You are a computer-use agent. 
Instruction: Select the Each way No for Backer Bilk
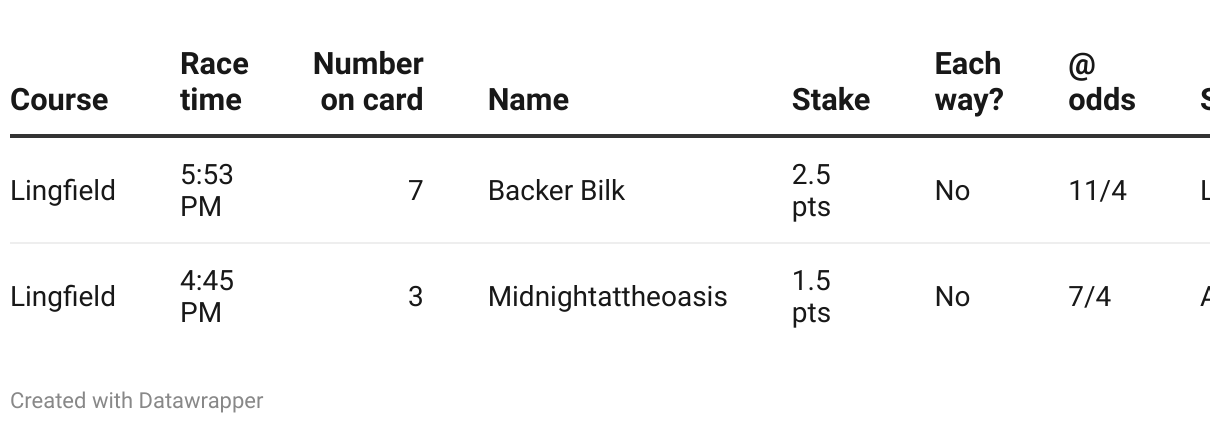click(952, 191)
